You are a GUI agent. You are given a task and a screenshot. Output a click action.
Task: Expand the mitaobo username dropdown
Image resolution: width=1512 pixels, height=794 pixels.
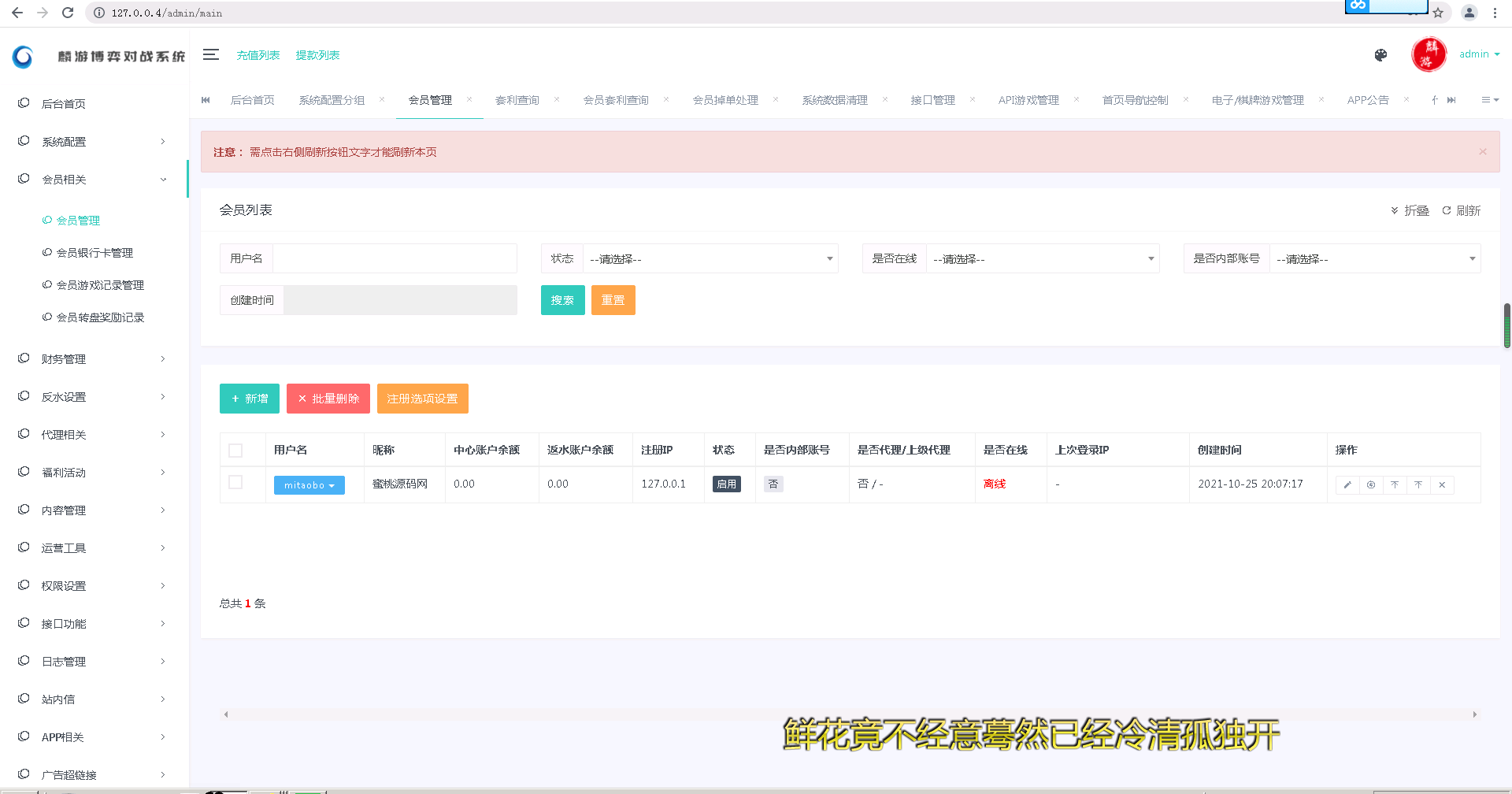coord(309,485)
